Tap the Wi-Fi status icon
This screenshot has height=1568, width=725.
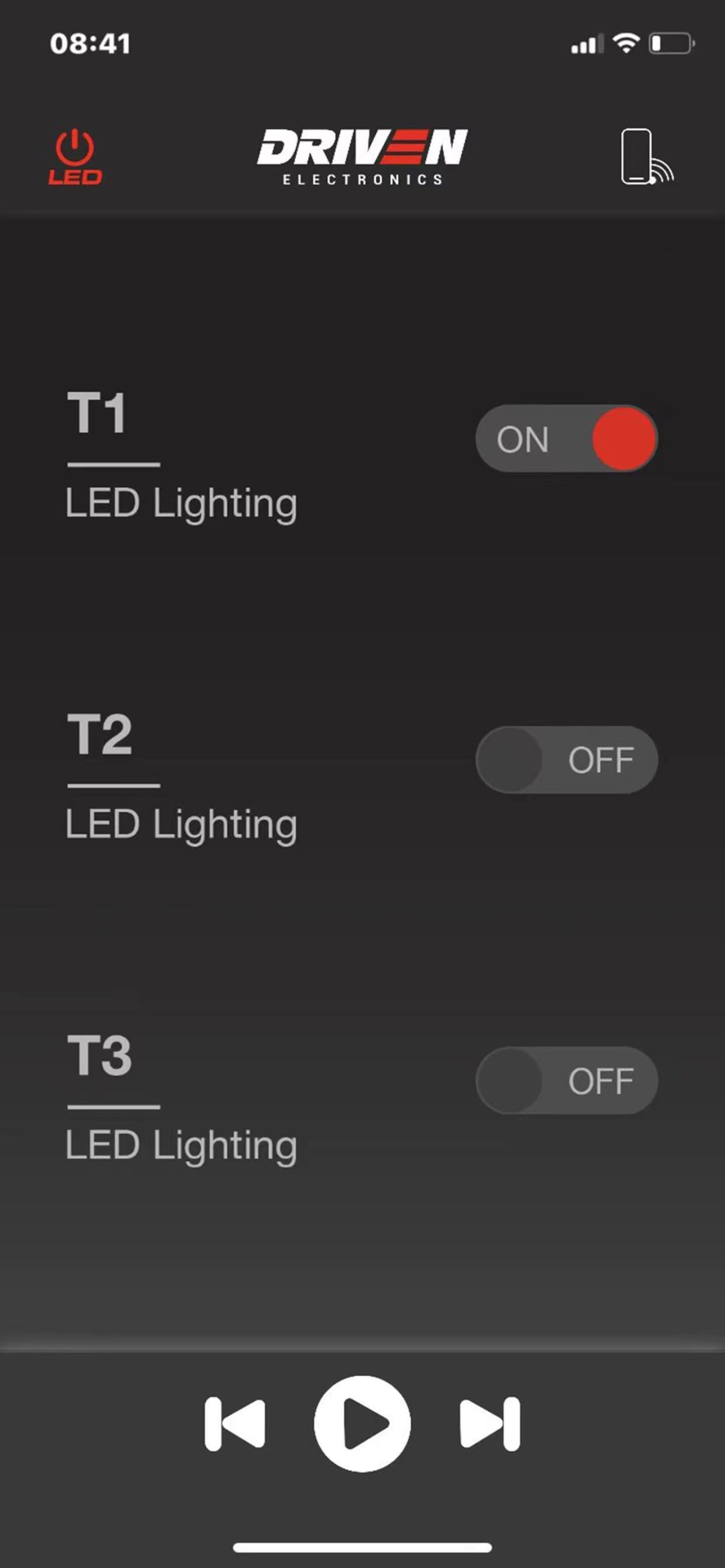click(626, 44)
